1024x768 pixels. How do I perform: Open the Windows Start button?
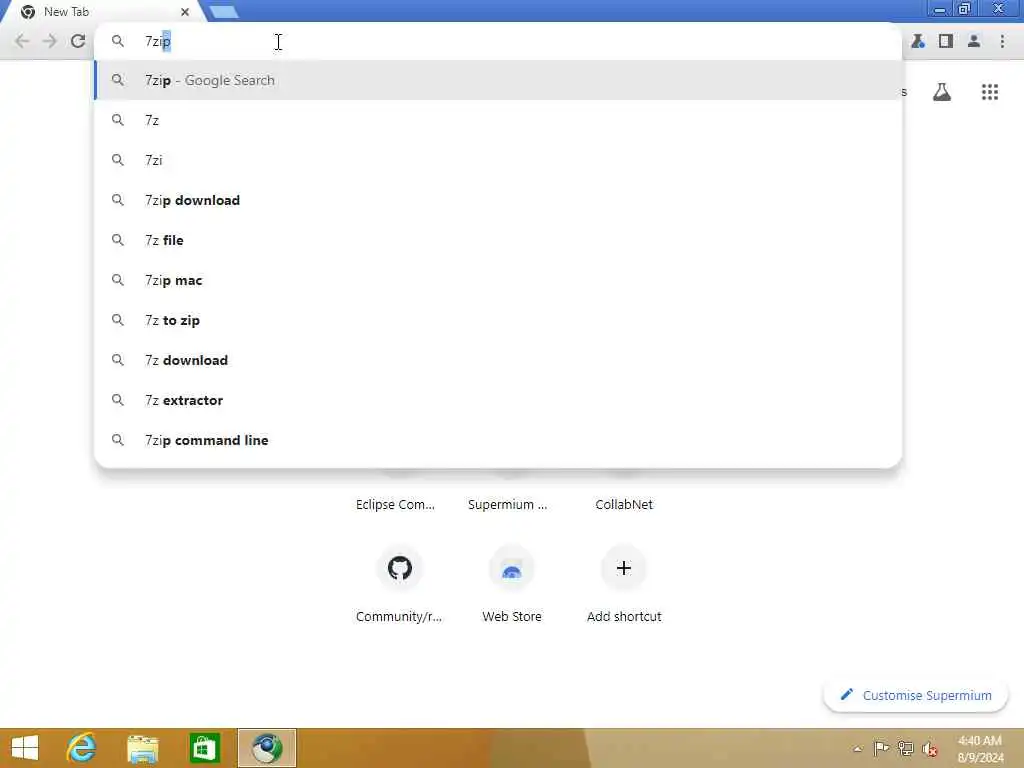pyautogui.click(x=25, y=748)
